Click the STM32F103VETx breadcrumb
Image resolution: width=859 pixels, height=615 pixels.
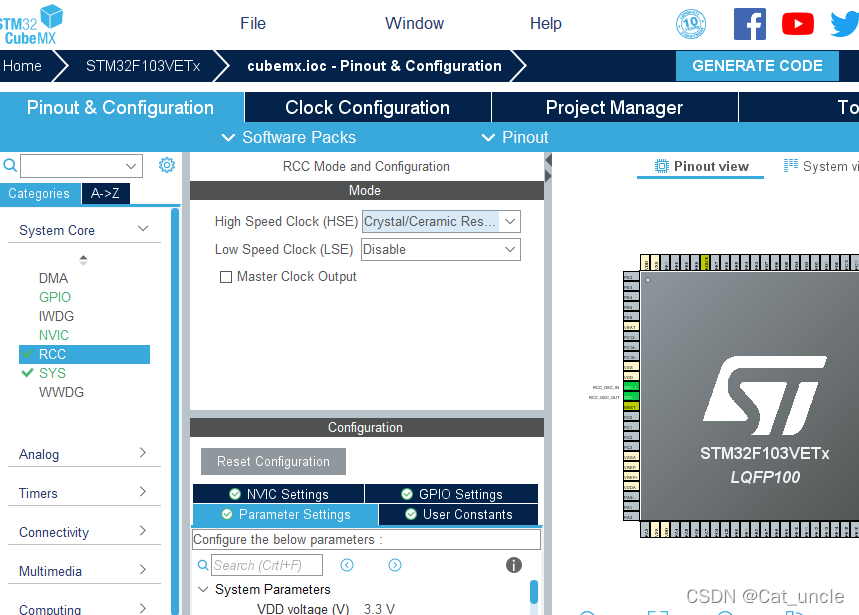[x=143, y=66]
